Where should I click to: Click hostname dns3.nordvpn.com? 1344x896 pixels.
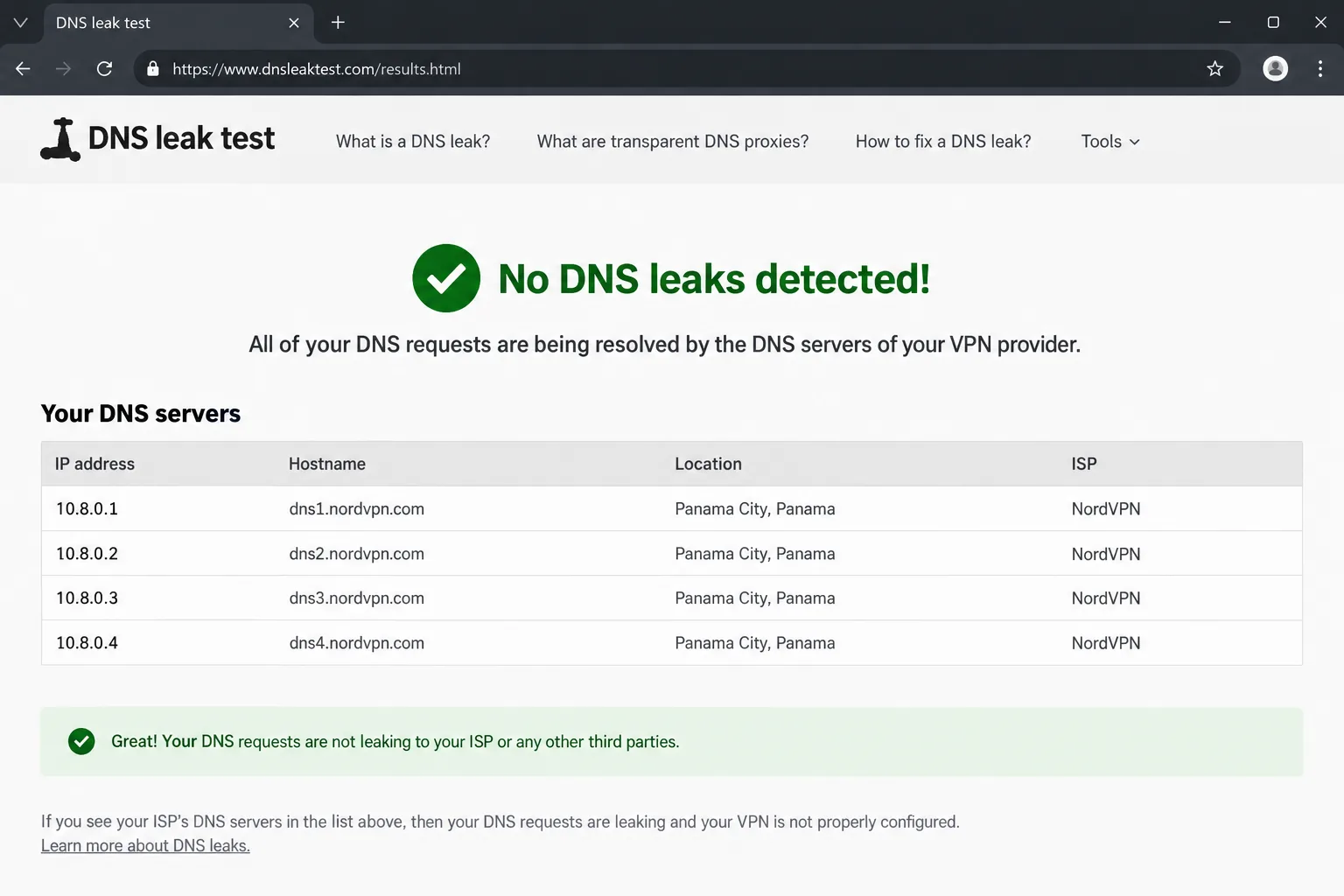tap(356, 598)
